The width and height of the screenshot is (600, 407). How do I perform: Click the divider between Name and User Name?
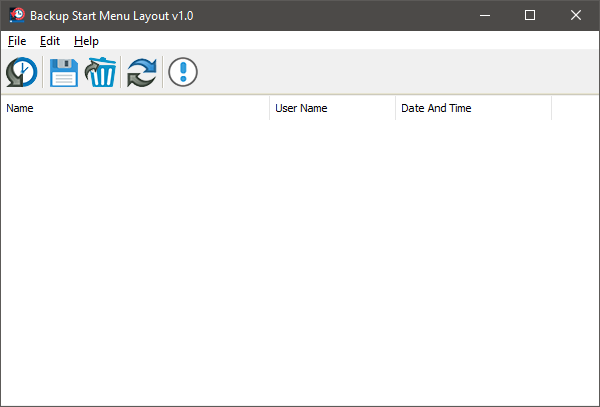pyautogui.click(x=269, y=108)
